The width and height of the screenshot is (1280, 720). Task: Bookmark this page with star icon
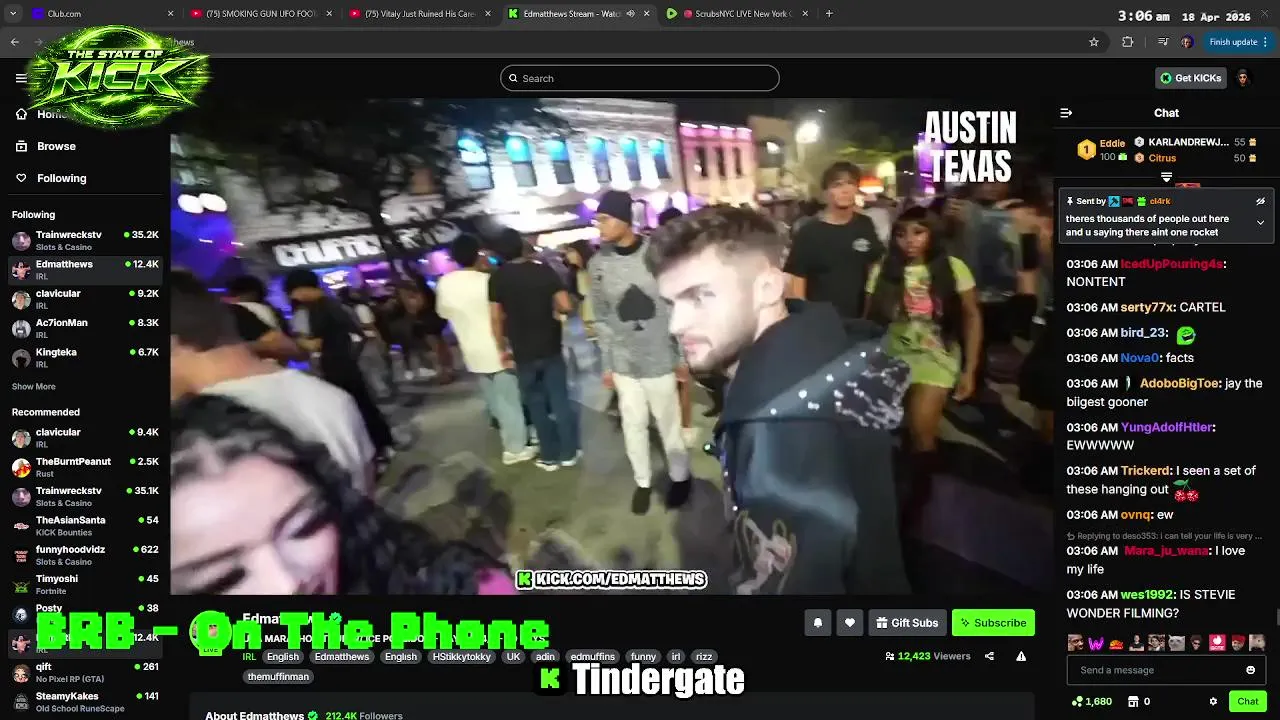tap(1094, 42)
